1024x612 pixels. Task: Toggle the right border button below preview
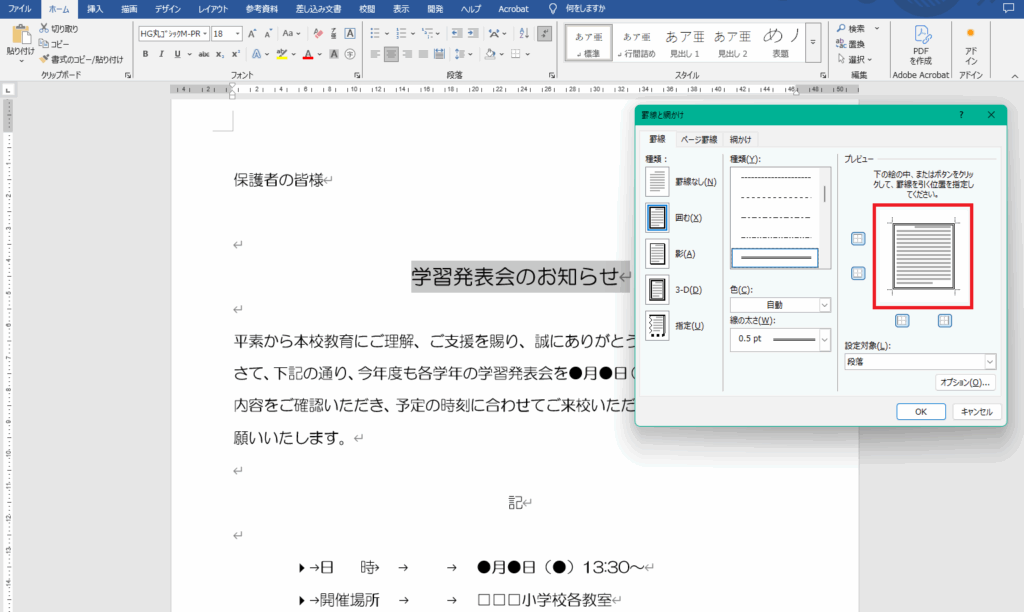(945, 320)
